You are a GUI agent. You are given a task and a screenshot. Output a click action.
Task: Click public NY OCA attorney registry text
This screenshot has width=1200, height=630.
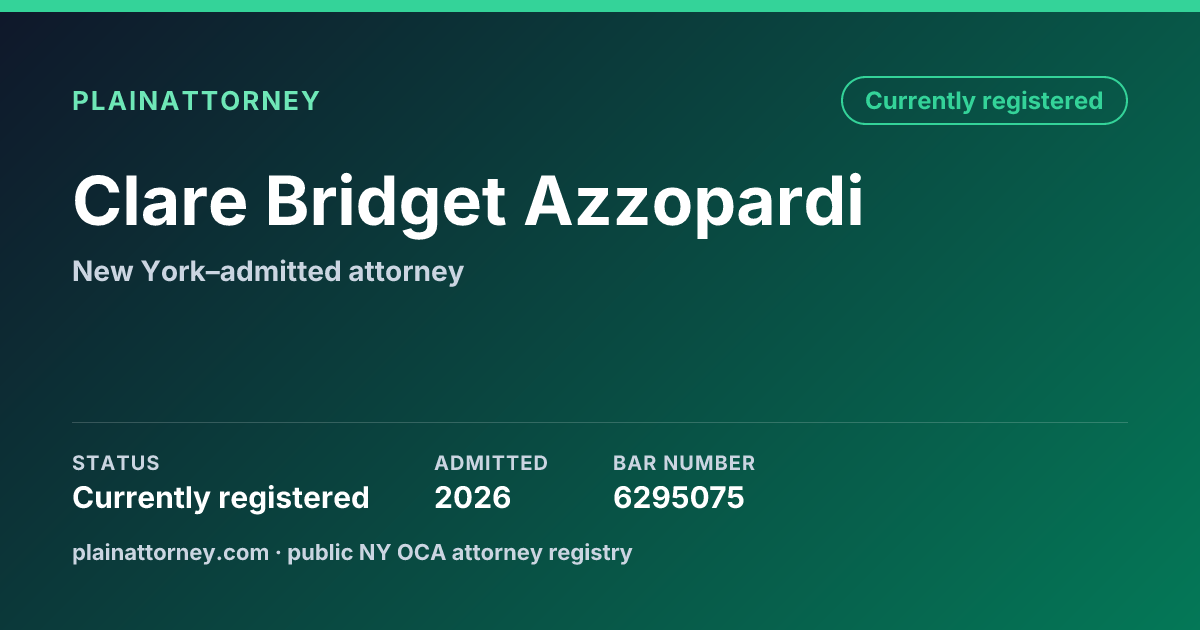pos(460,552)
